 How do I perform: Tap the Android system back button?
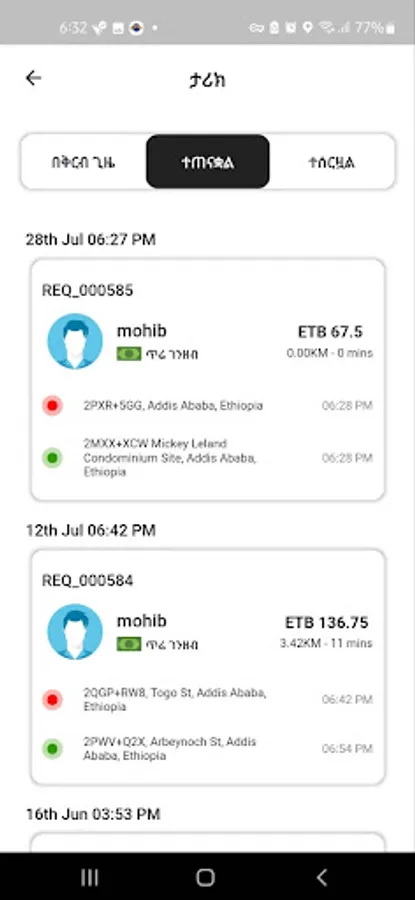coord(322,877)
